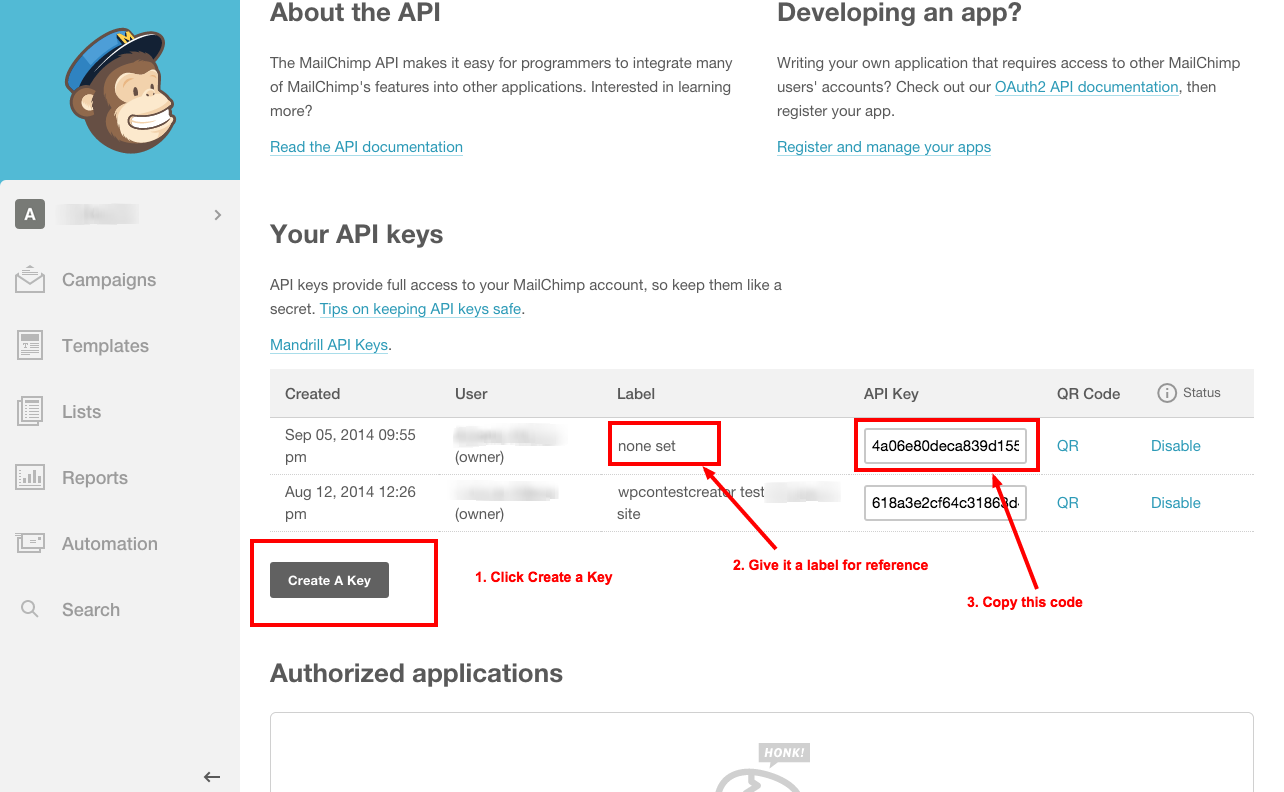1284x792 pixels.
Task: Open Search in the sidebar
Action: point(91,610)
